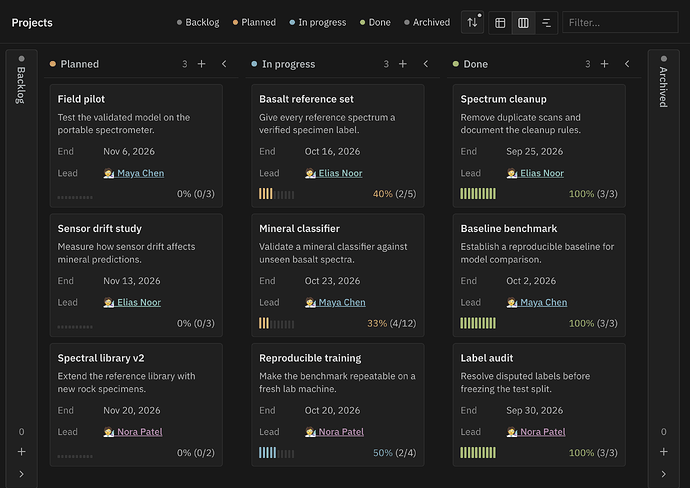The height and width of the screenshot is (488, 690).
Task: Open the vertical Archived column label
Action: click(664, 87)
